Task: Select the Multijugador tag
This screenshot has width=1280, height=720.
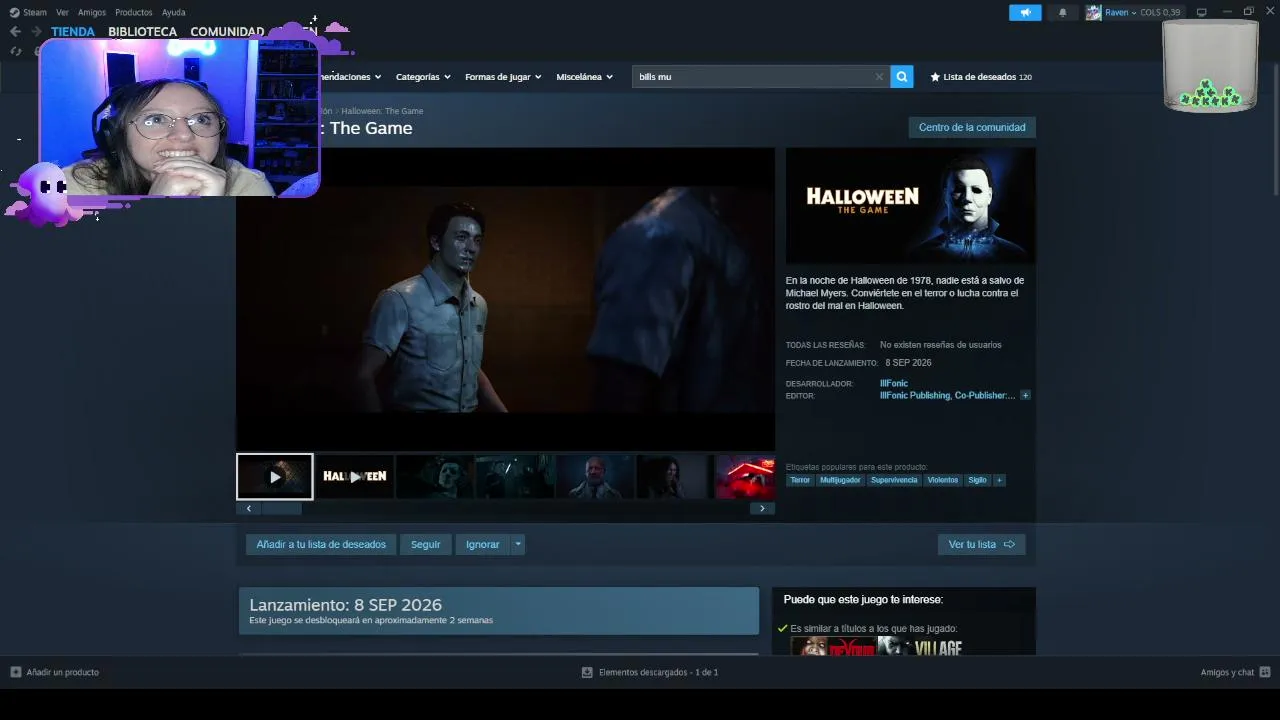Action: [840, 480]
